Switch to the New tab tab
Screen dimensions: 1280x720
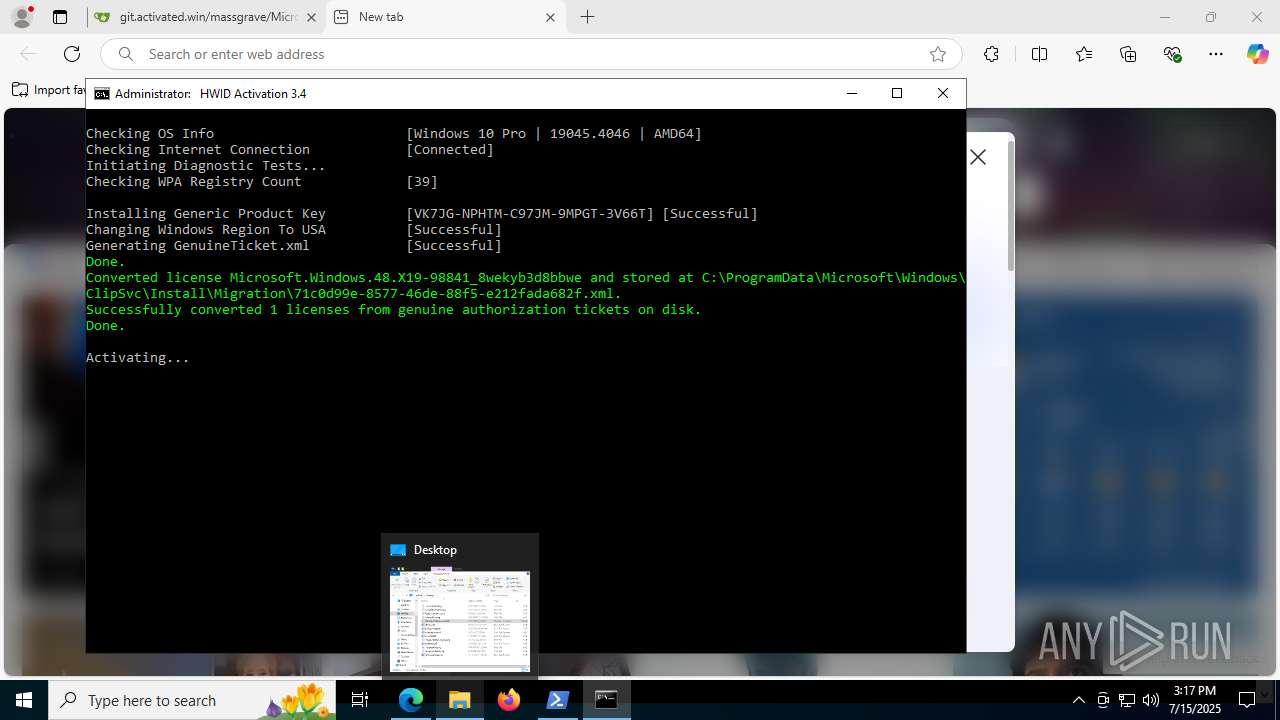pyautogui.click(x=448, y=17)
